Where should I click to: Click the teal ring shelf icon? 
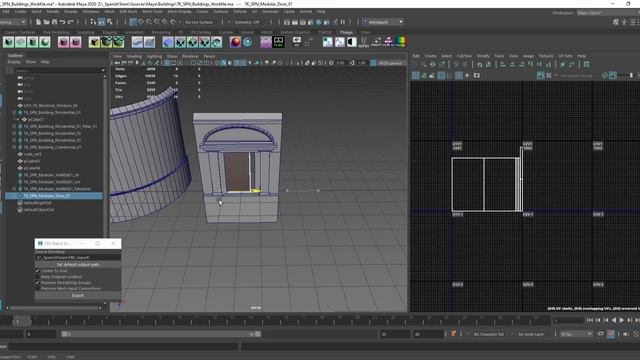(247, 42)
